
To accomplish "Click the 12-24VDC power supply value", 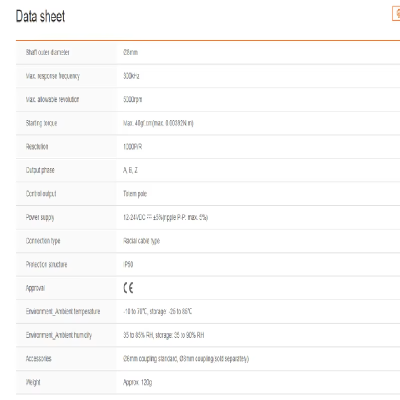I will pos(166,218).
